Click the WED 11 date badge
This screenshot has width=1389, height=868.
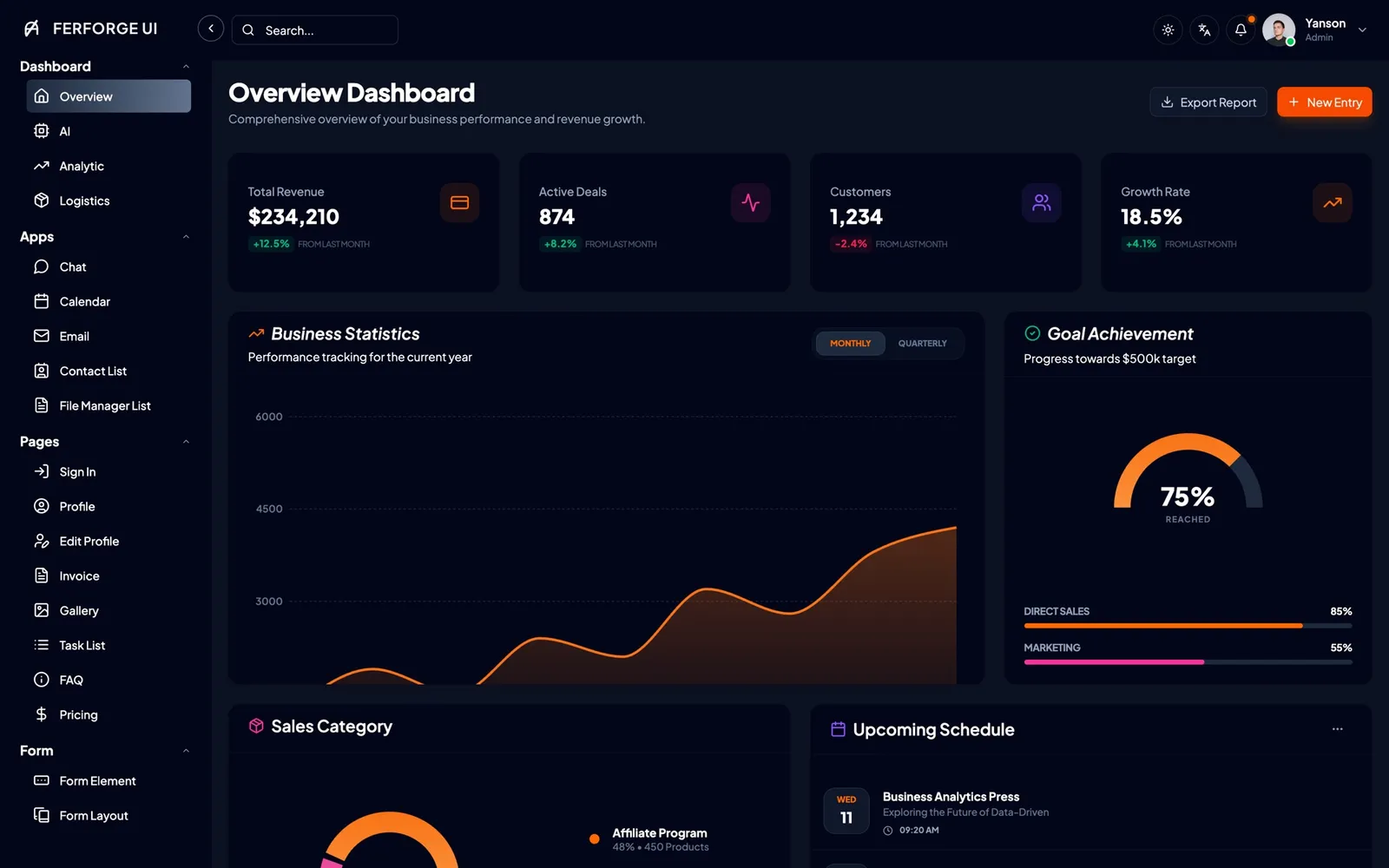pos(846,811)
